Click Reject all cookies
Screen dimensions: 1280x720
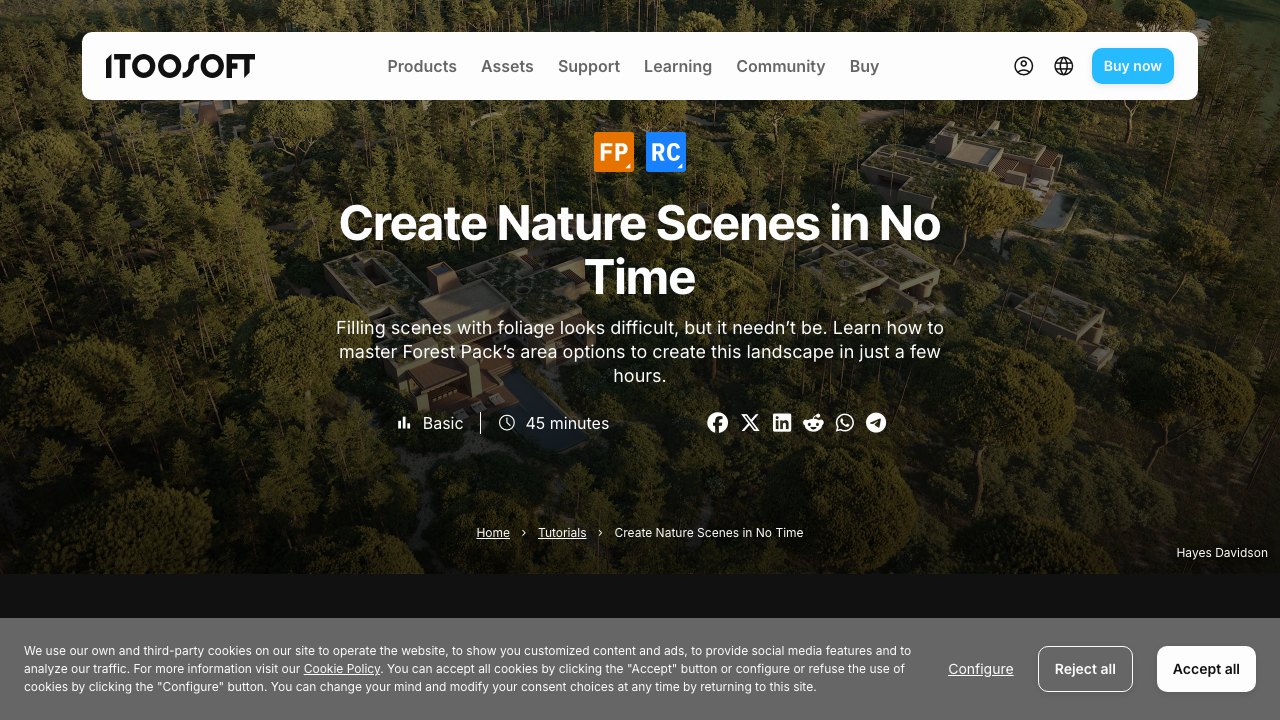[x=1085, y=669]
